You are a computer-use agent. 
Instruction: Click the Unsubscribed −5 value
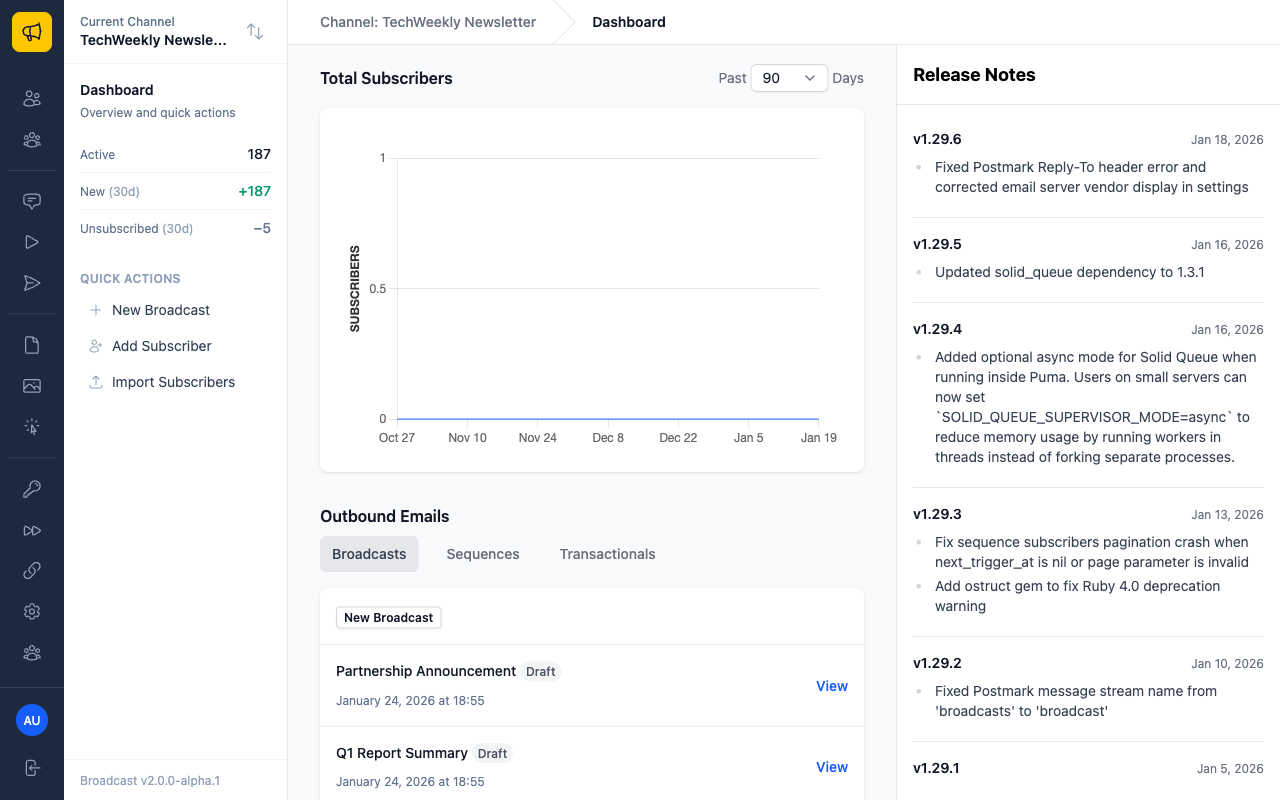point(262,228)
